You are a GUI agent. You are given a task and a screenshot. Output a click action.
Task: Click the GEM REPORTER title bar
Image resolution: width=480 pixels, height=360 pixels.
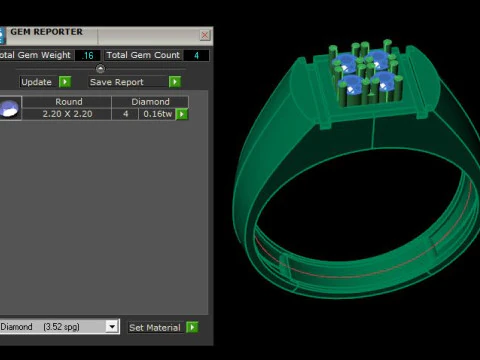(107, 35)
